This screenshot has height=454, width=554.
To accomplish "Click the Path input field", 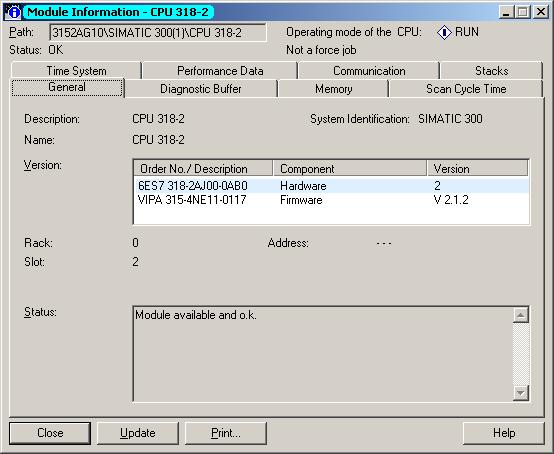I will pyautogui.click(x=158, y=33).
